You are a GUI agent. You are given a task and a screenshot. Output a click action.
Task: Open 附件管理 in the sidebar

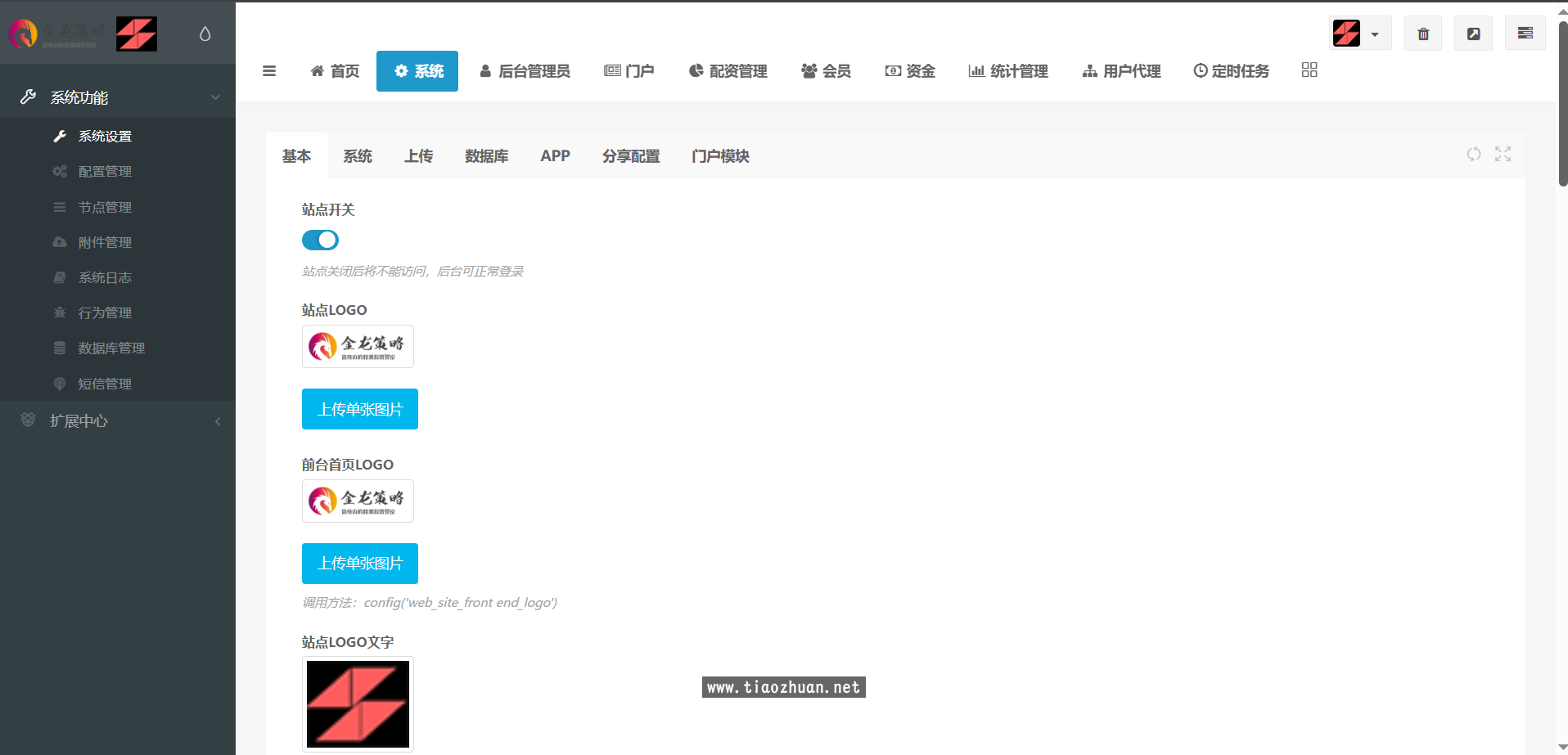tap(104, 242)
